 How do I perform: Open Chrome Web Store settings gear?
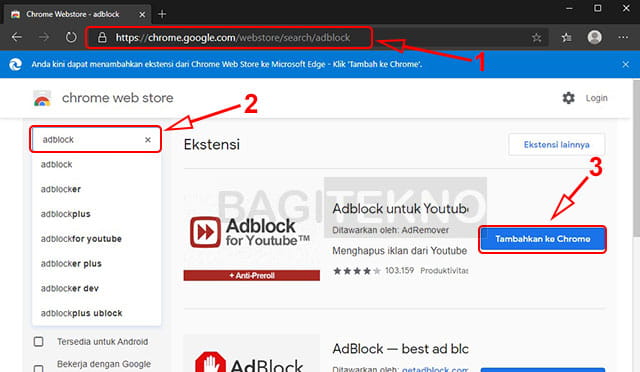click(x=568, y=98)
